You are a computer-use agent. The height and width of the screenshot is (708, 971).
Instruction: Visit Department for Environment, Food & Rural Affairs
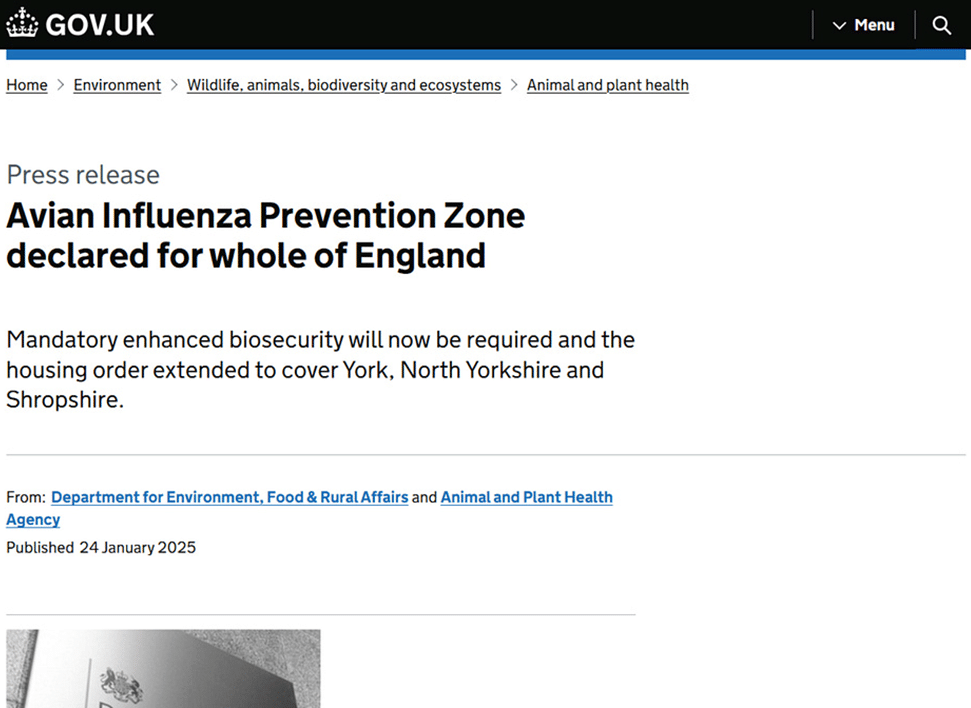pyautogui.click(x=230, y=497)
